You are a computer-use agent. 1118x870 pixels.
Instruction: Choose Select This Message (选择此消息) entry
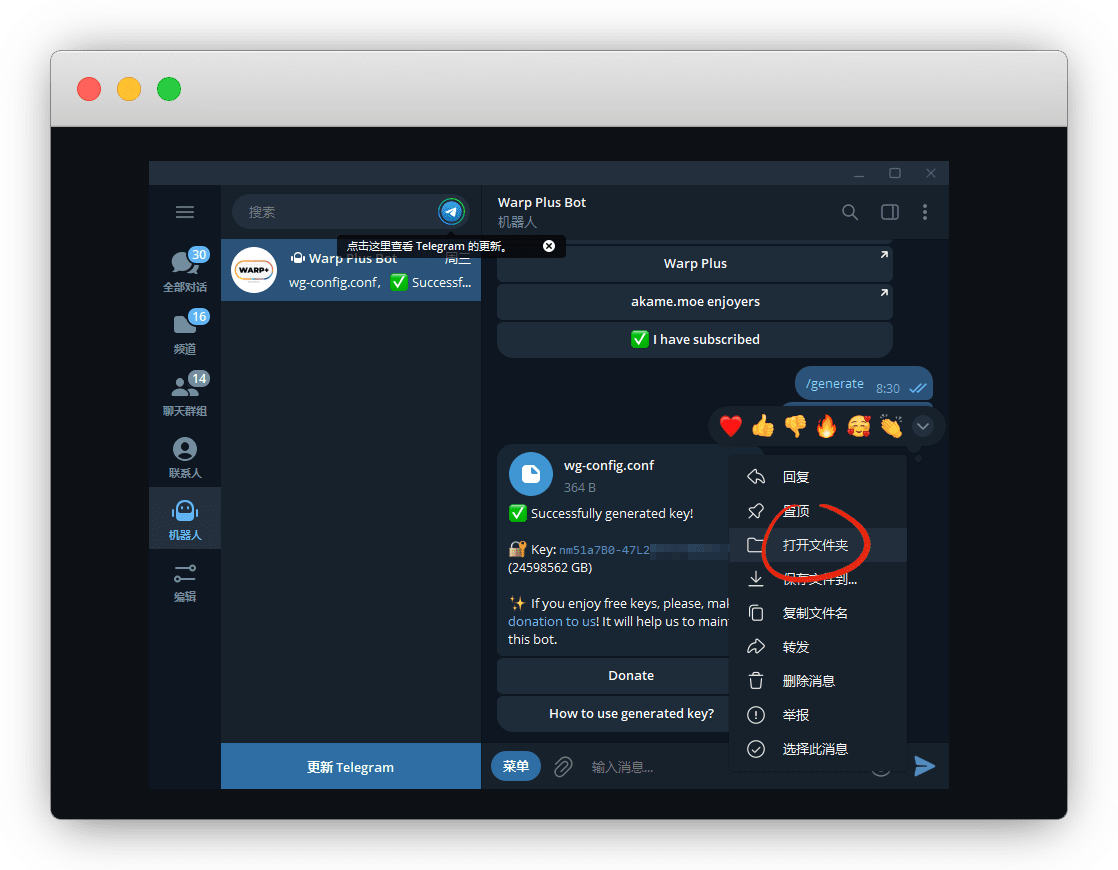click(818, 749)
